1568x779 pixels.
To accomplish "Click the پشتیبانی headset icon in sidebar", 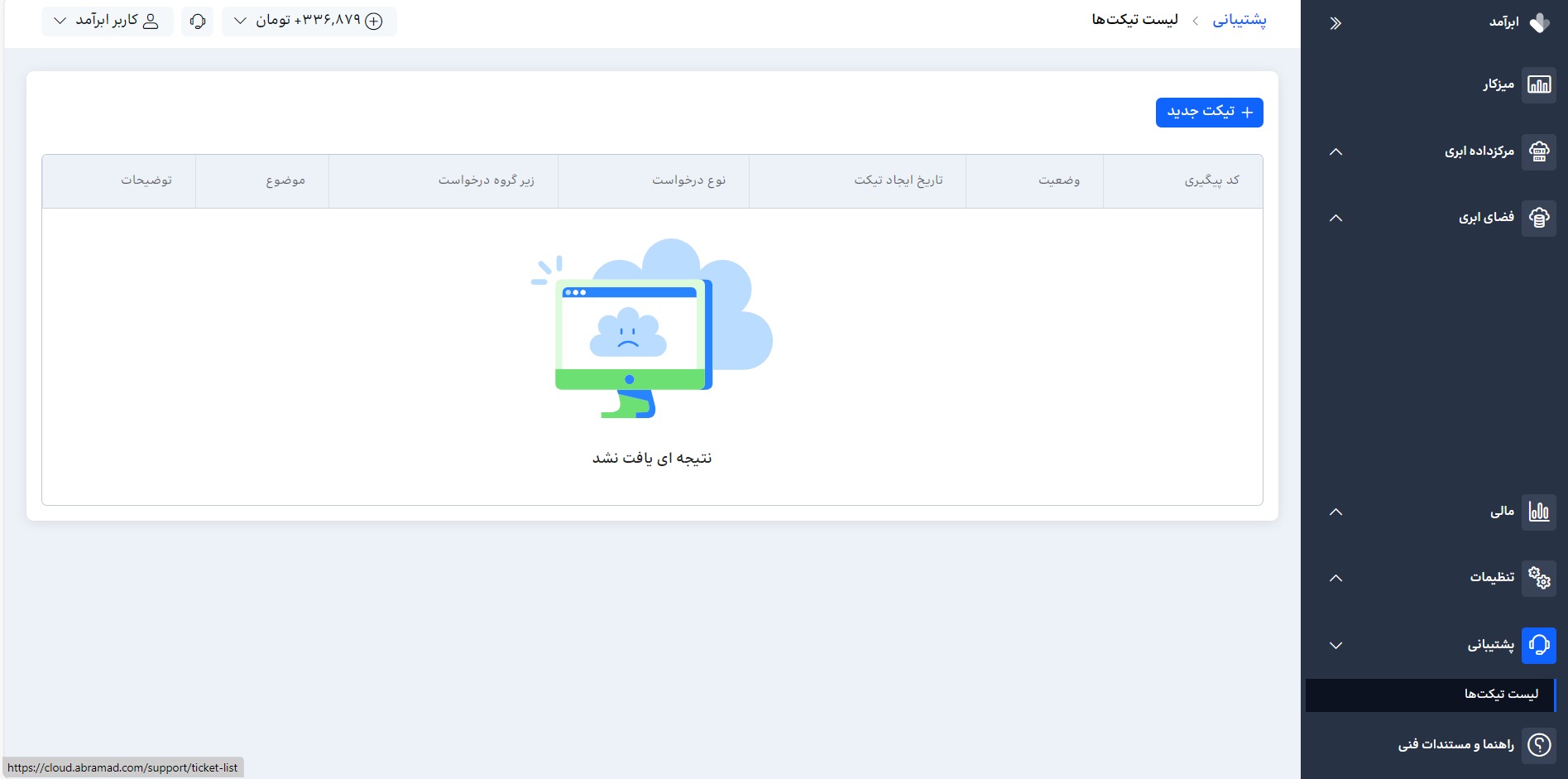I will click(x=1539, y=645).
